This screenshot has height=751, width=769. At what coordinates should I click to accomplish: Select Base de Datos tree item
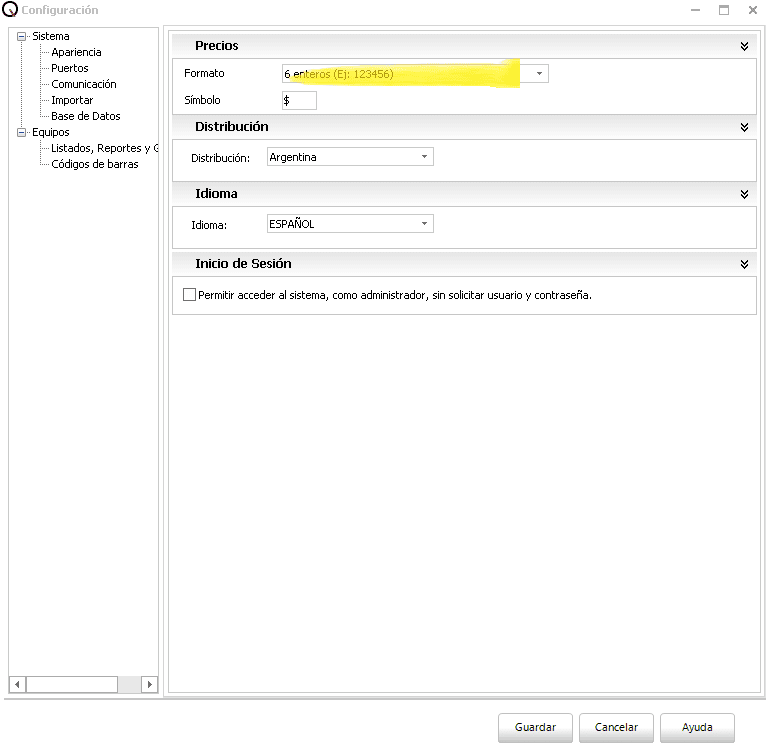coord(85,116)
